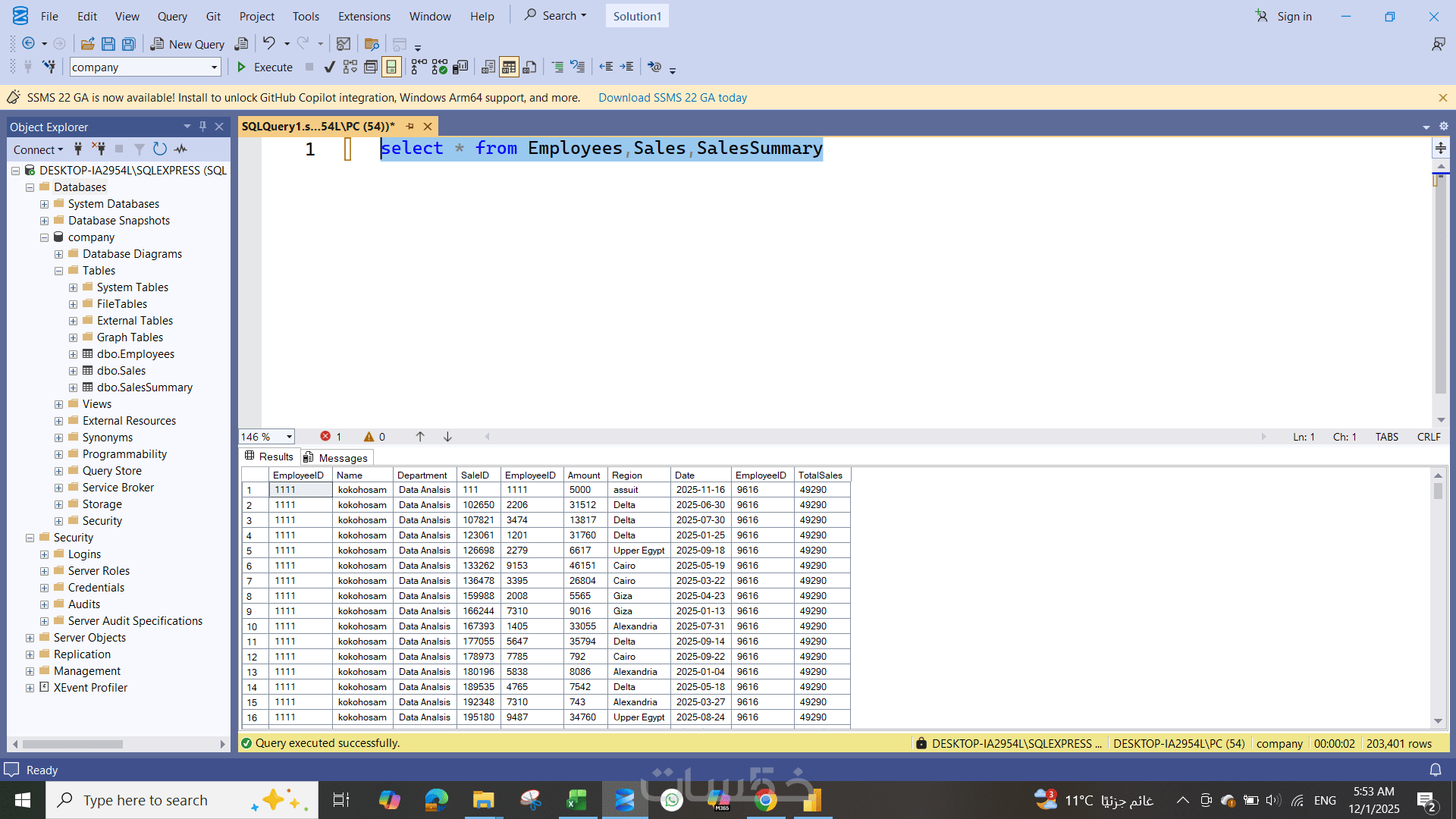1456x819 pixels.
Task: Click the Execute button
Action: click(x=265, y=67)
